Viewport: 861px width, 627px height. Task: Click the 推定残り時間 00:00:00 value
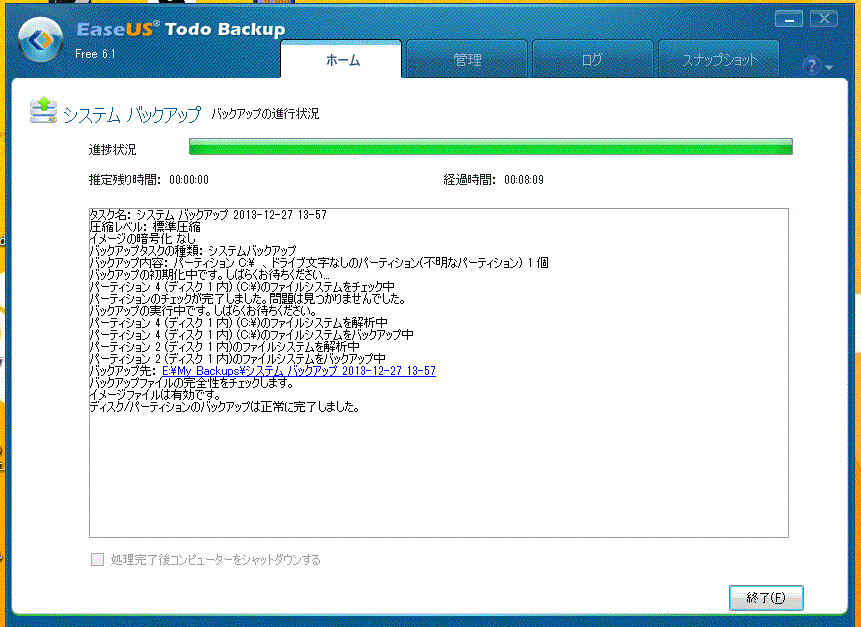pos(189,180)
